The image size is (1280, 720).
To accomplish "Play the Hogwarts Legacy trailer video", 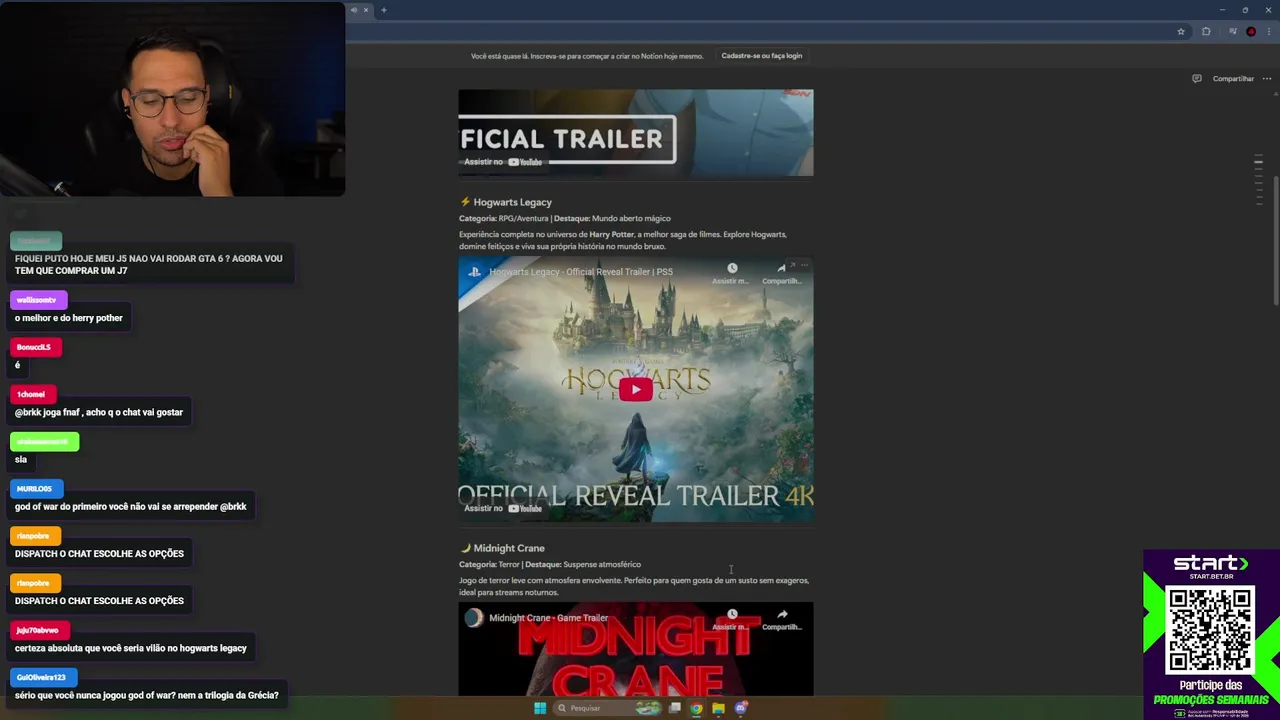I will pyautogui.click(x=635, y=389).
